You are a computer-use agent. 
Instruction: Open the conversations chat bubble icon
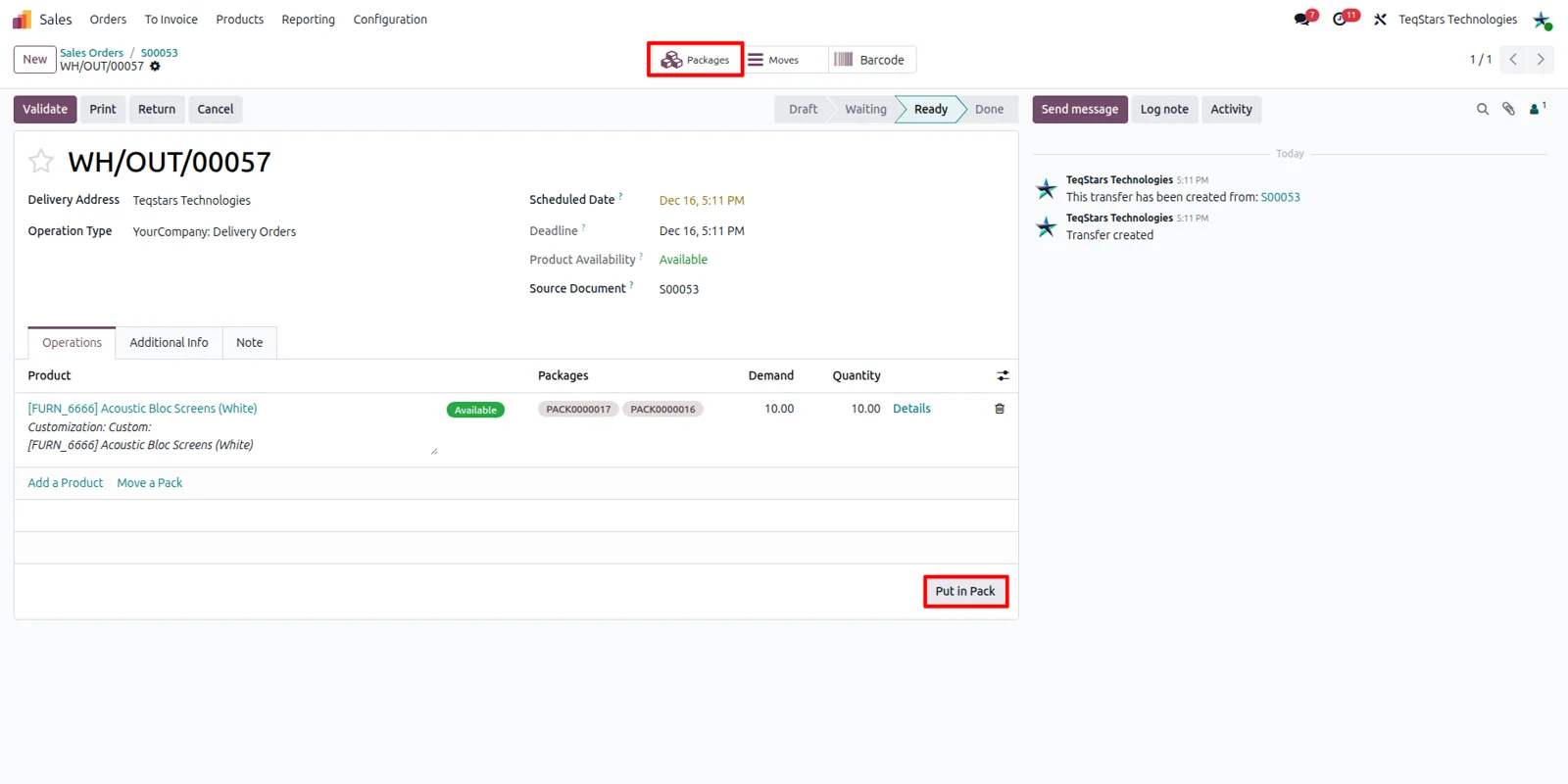coord(1301,20)
